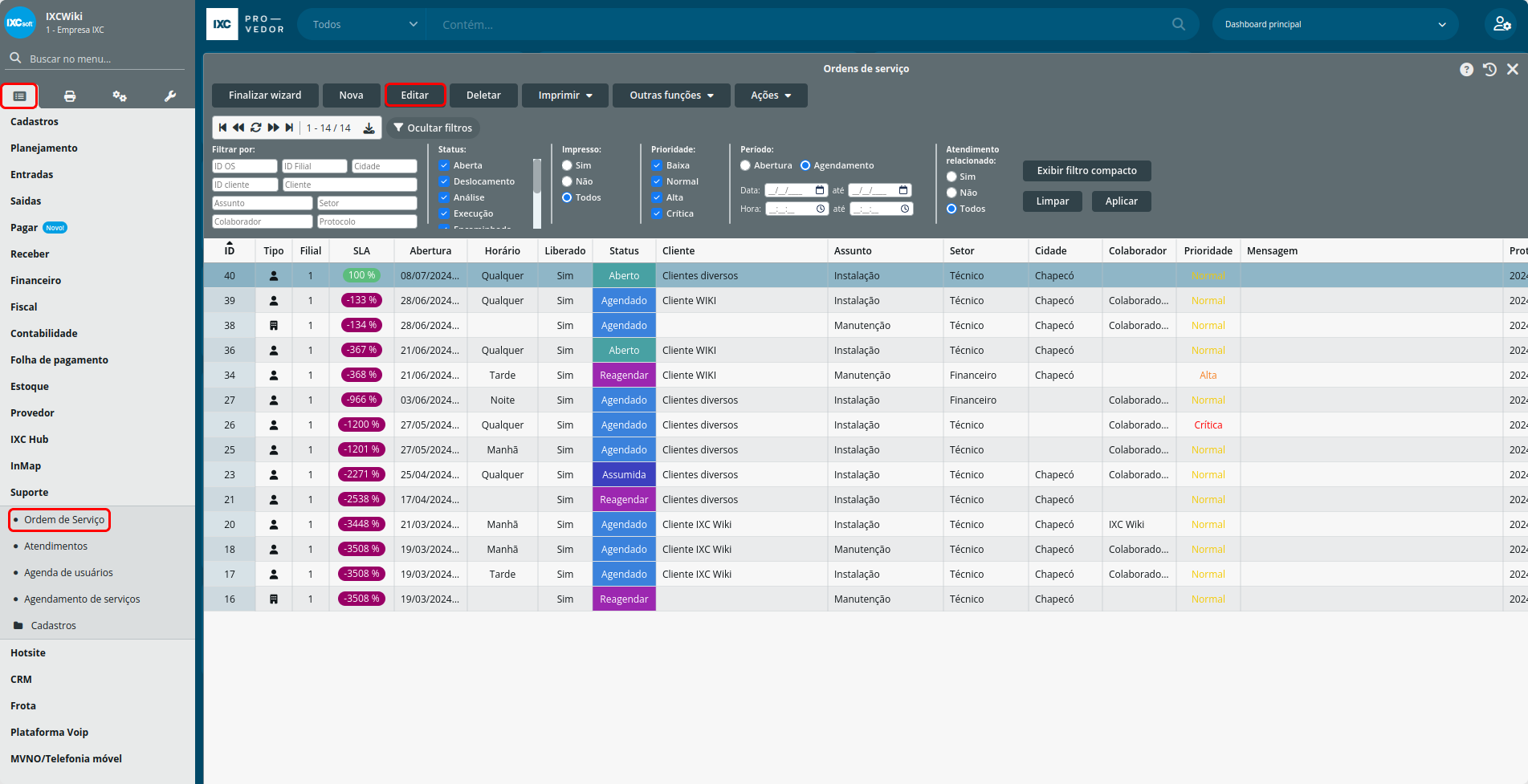Click the Editar button
Image resolution: width=1528 pixels, height=784 pixels.
(415, 95)
